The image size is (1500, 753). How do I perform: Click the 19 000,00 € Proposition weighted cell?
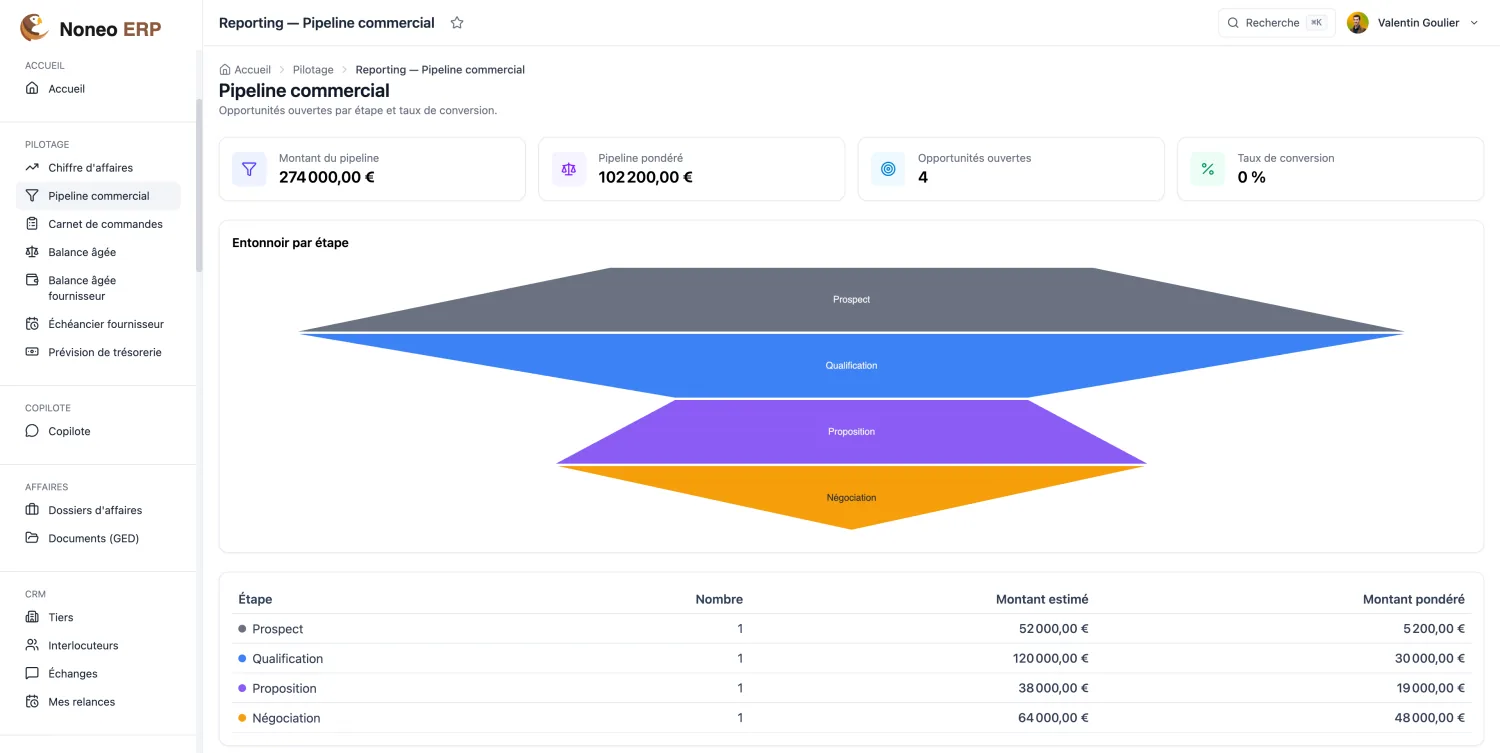coord(1430,688)
